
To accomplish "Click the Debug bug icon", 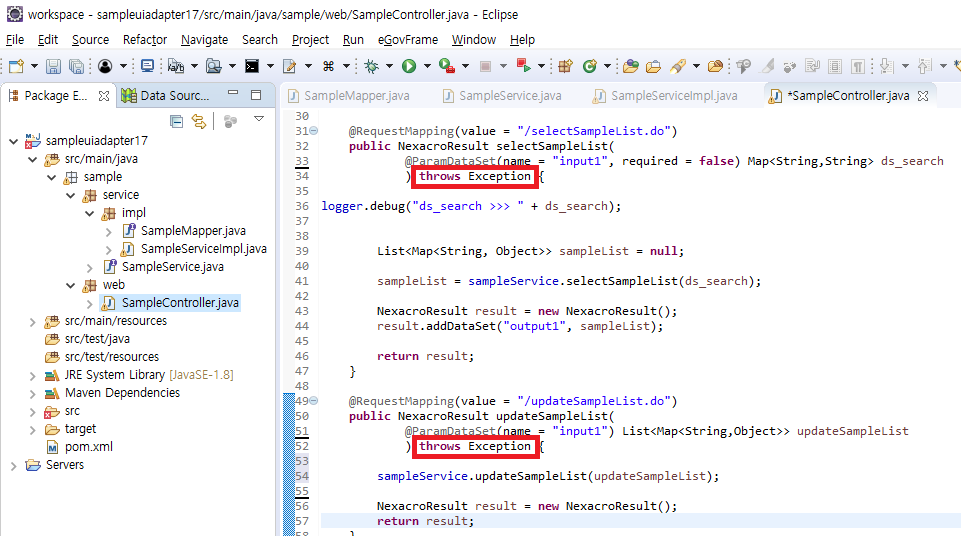I will (x=371, y=66).
